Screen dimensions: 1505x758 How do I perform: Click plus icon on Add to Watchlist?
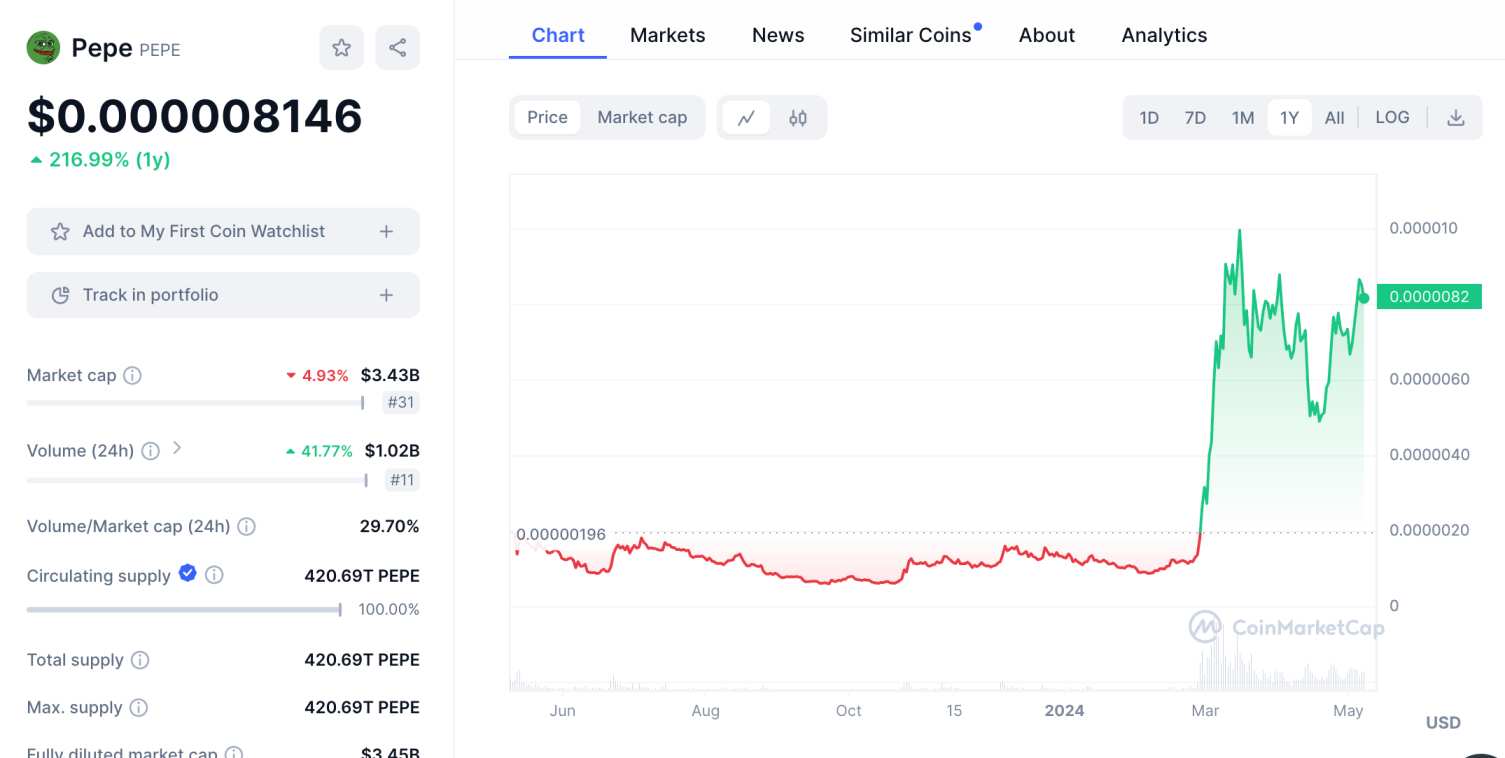coord(386,232)
